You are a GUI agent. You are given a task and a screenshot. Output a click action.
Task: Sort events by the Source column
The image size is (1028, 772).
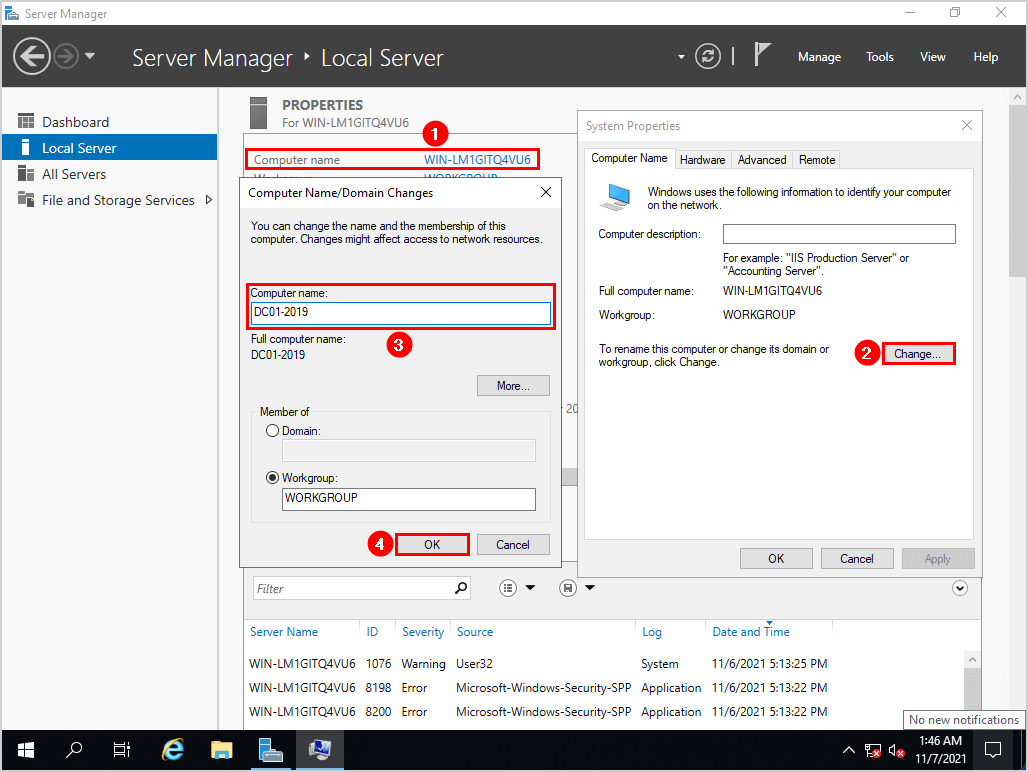[x=475, y=632]
